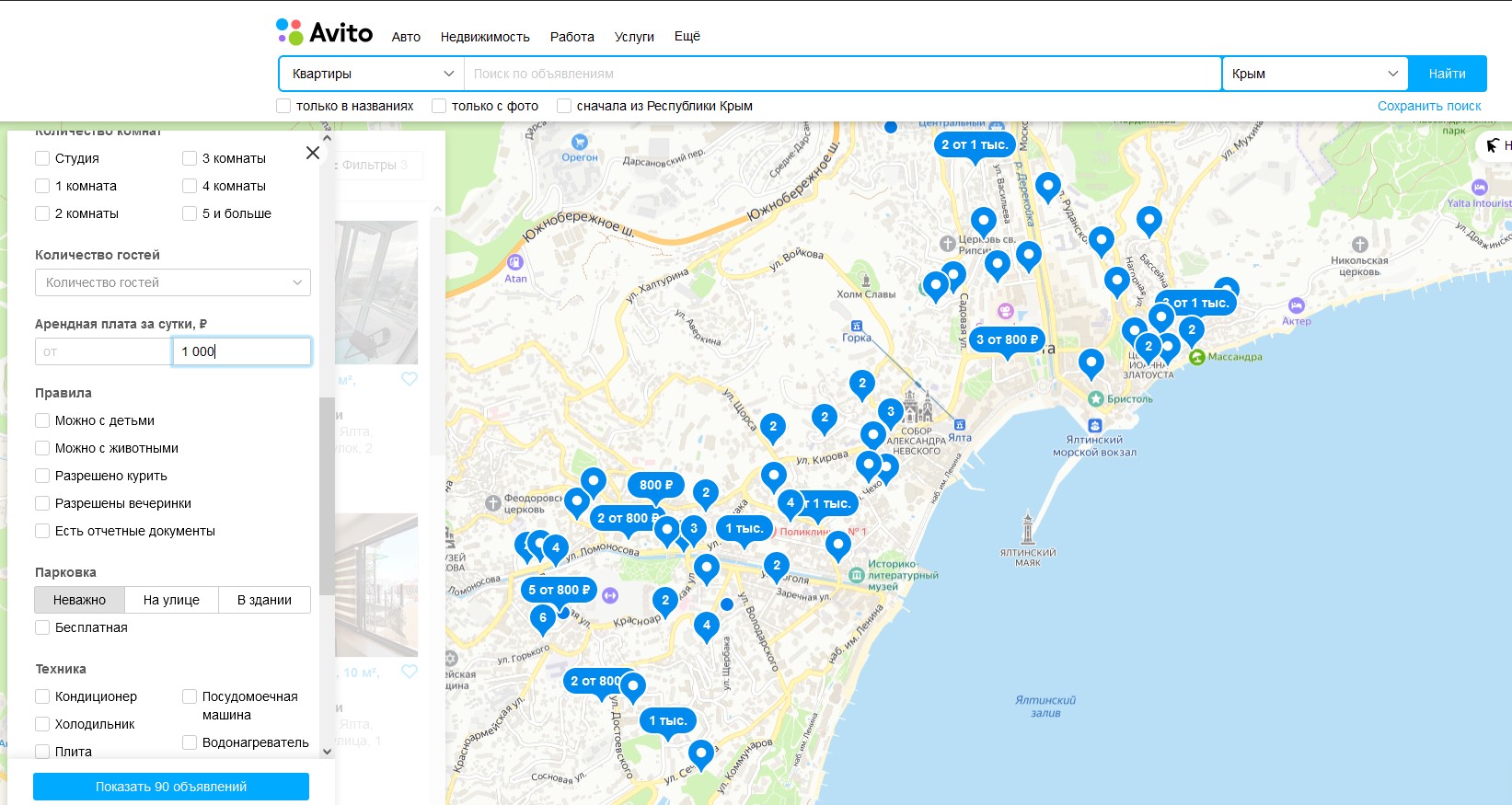Click Показать 90 объявлений button
The width and height of the screenshot is (1512, 805).
[171, 787]
